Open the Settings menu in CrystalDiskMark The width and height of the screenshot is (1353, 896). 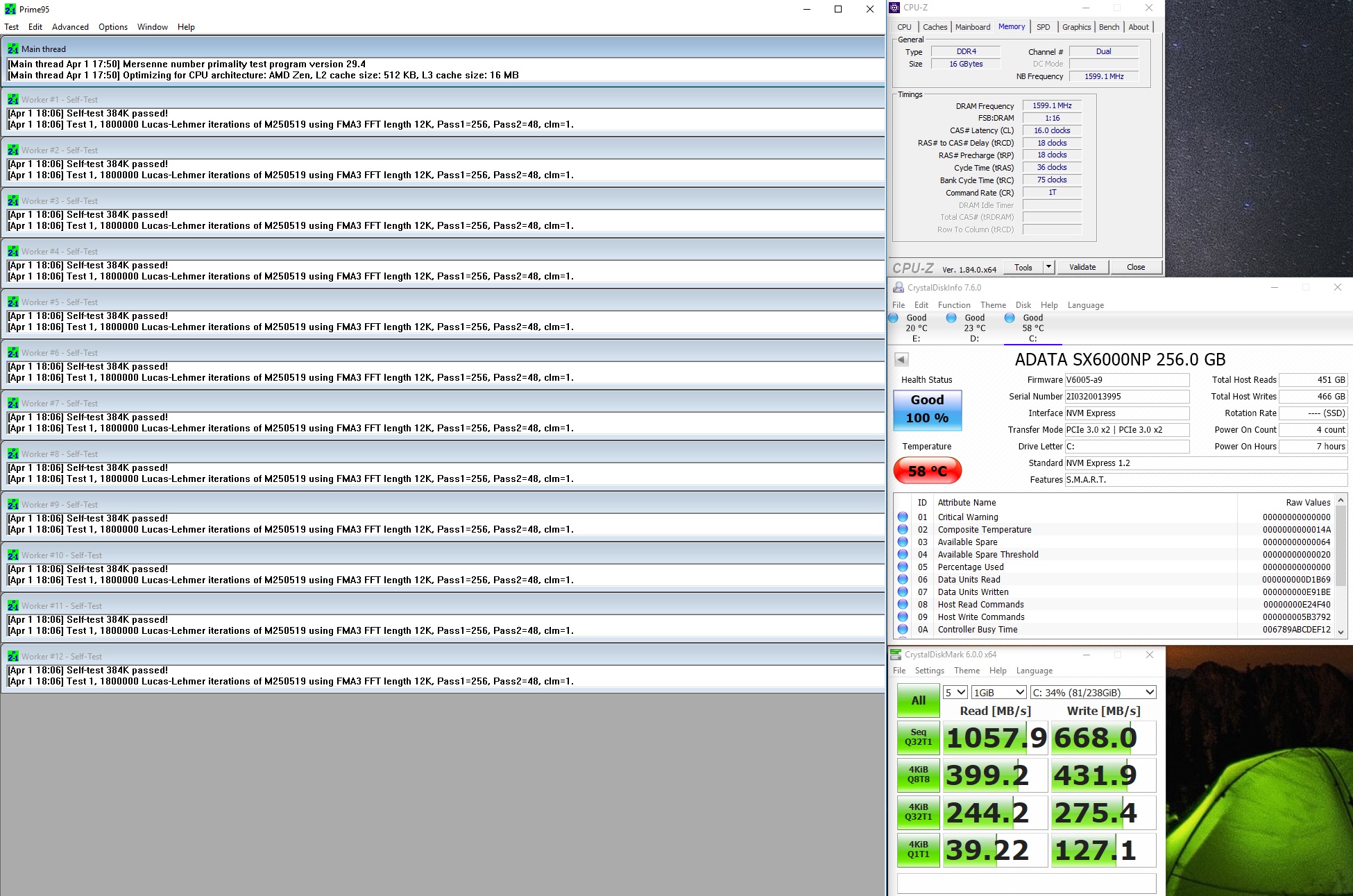tap(930, 671)
